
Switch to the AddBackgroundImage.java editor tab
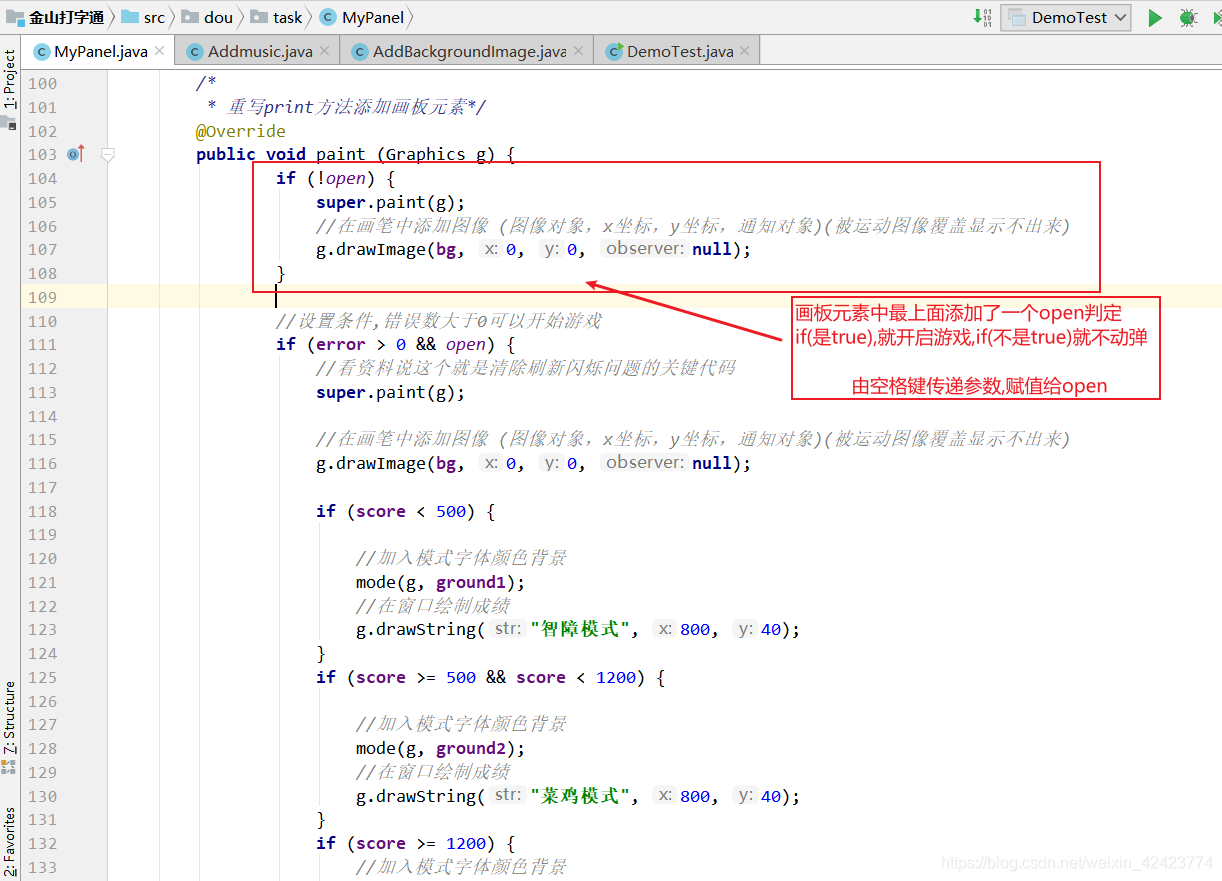[467, 51]
